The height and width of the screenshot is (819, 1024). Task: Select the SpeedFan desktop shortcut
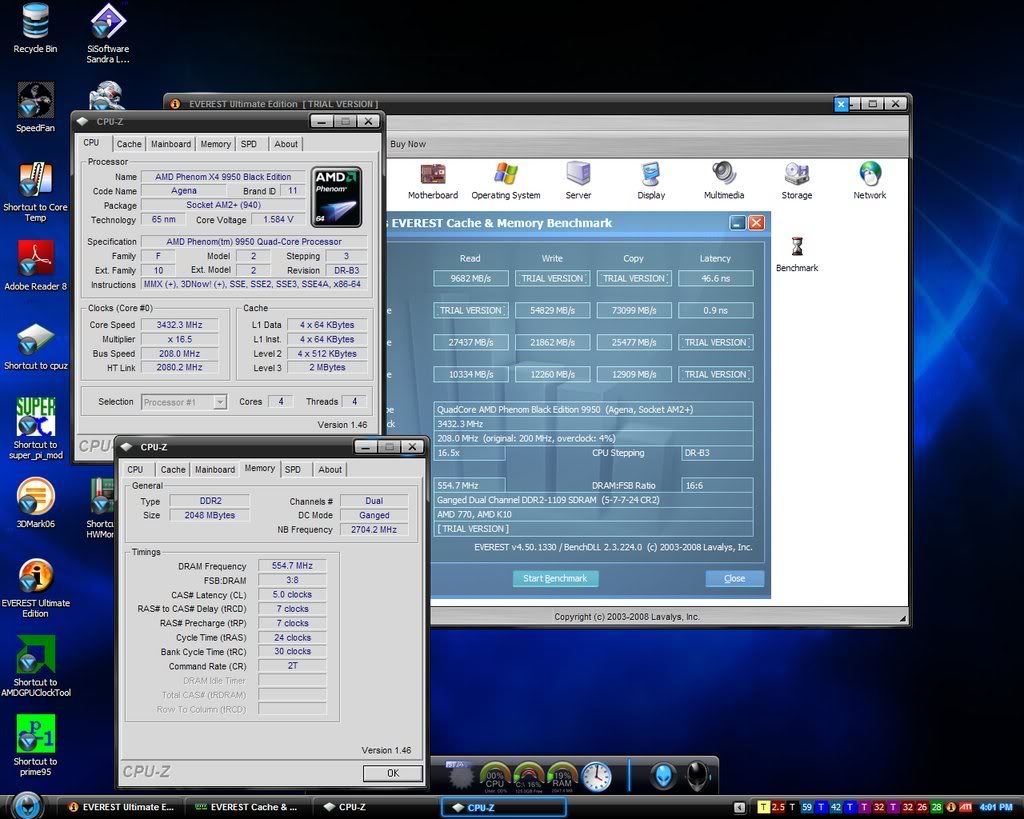point(35,107)
